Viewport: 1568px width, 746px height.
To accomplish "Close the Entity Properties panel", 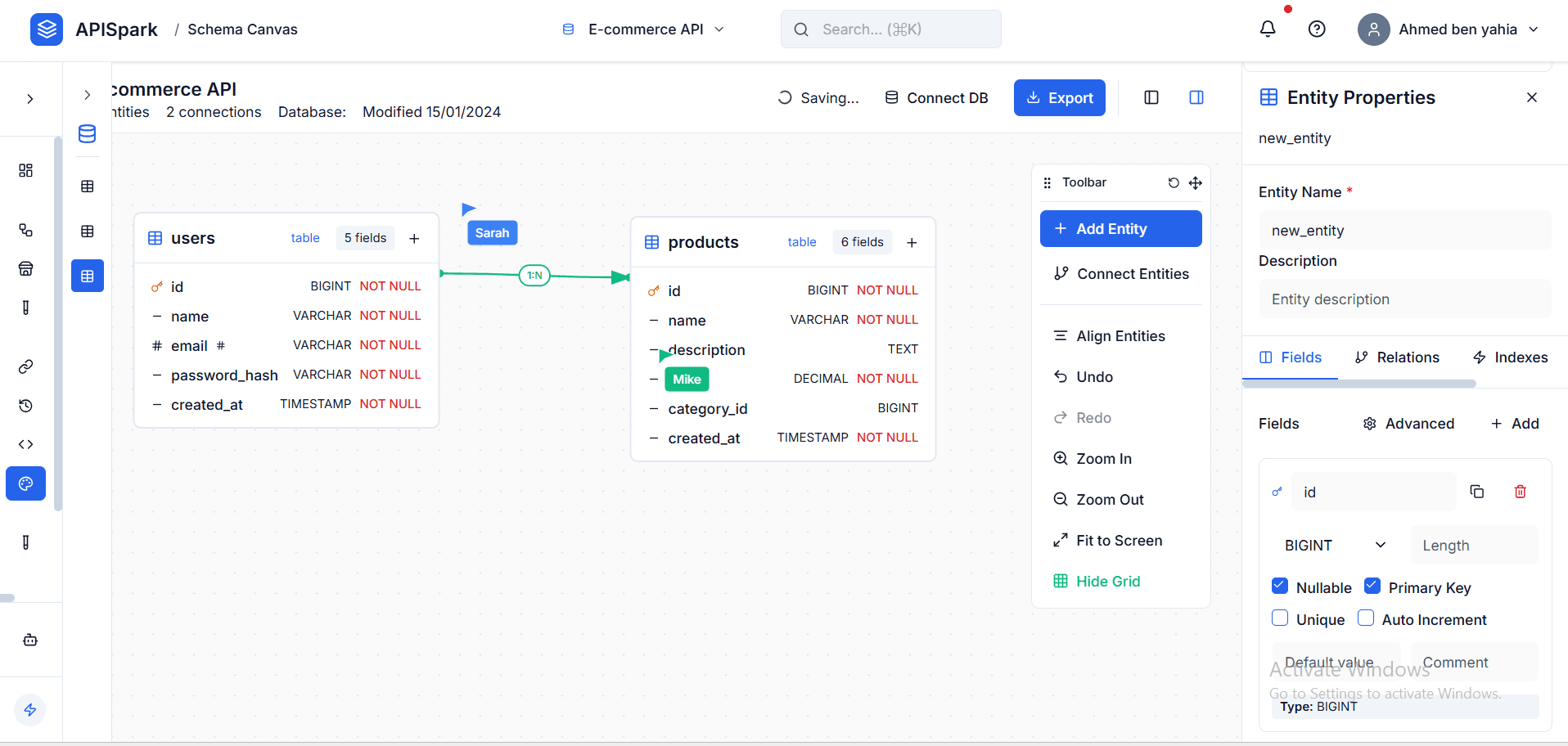I will [1532, 97].
